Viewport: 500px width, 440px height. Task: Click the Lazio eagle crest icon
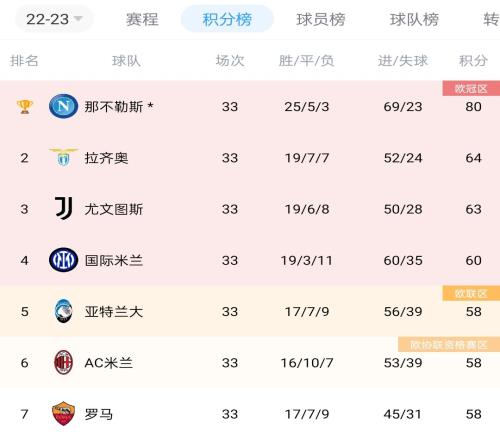point(63,158)
